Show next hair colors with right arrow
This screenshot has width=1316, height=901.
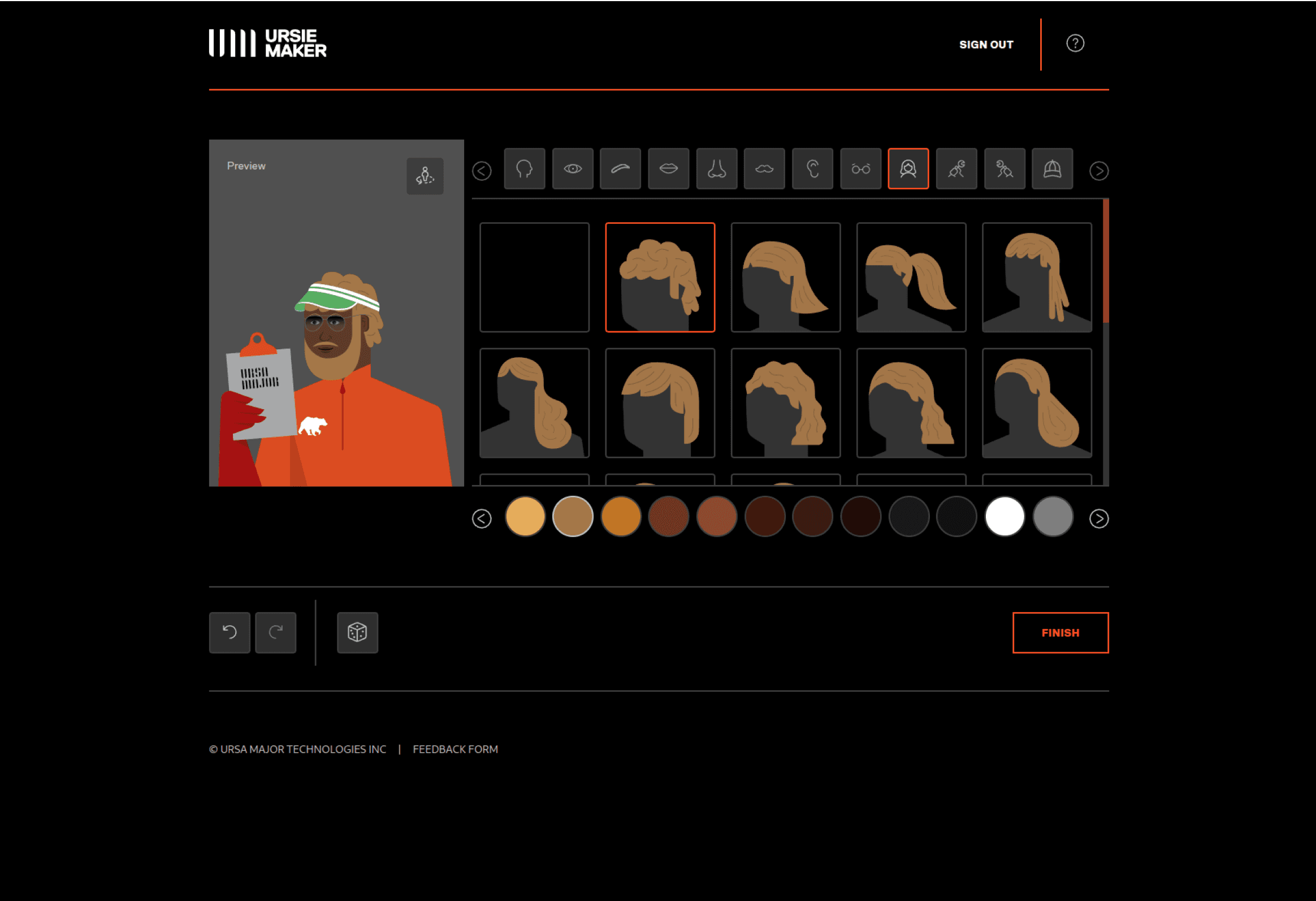click(x=1098, y=518)
